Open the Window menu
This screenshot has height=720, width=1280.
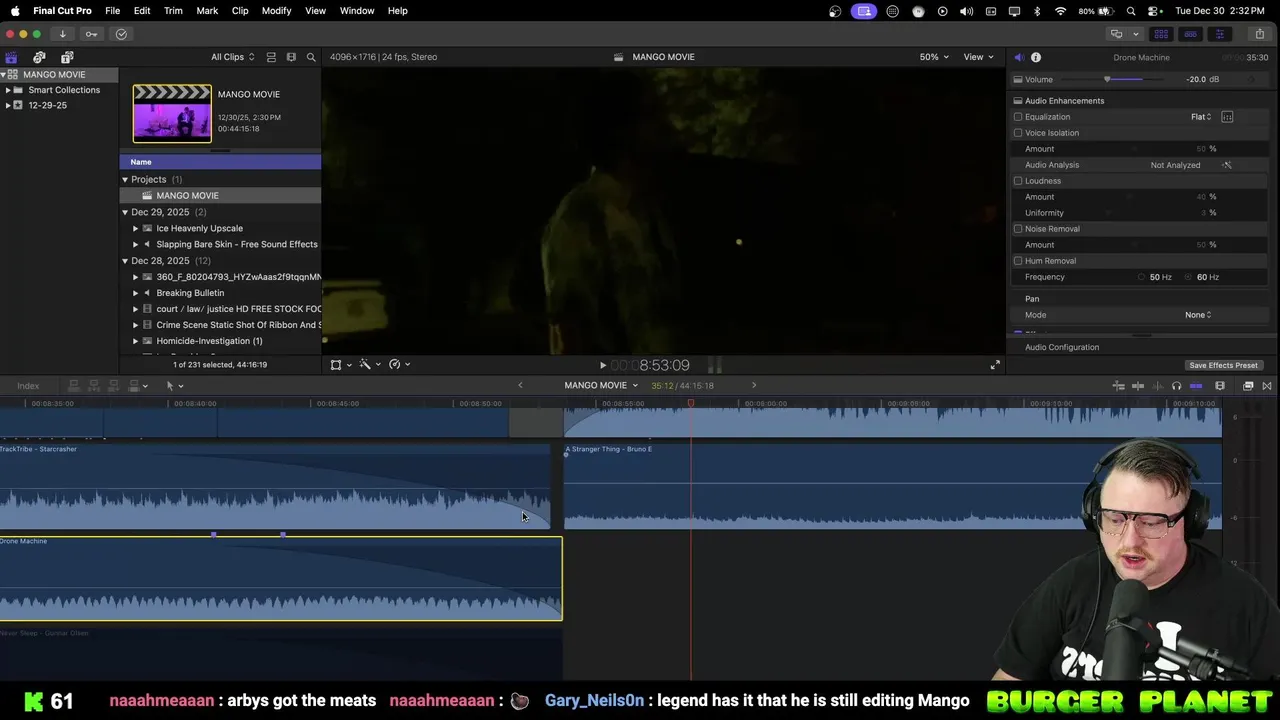click(x=357, y=10)
